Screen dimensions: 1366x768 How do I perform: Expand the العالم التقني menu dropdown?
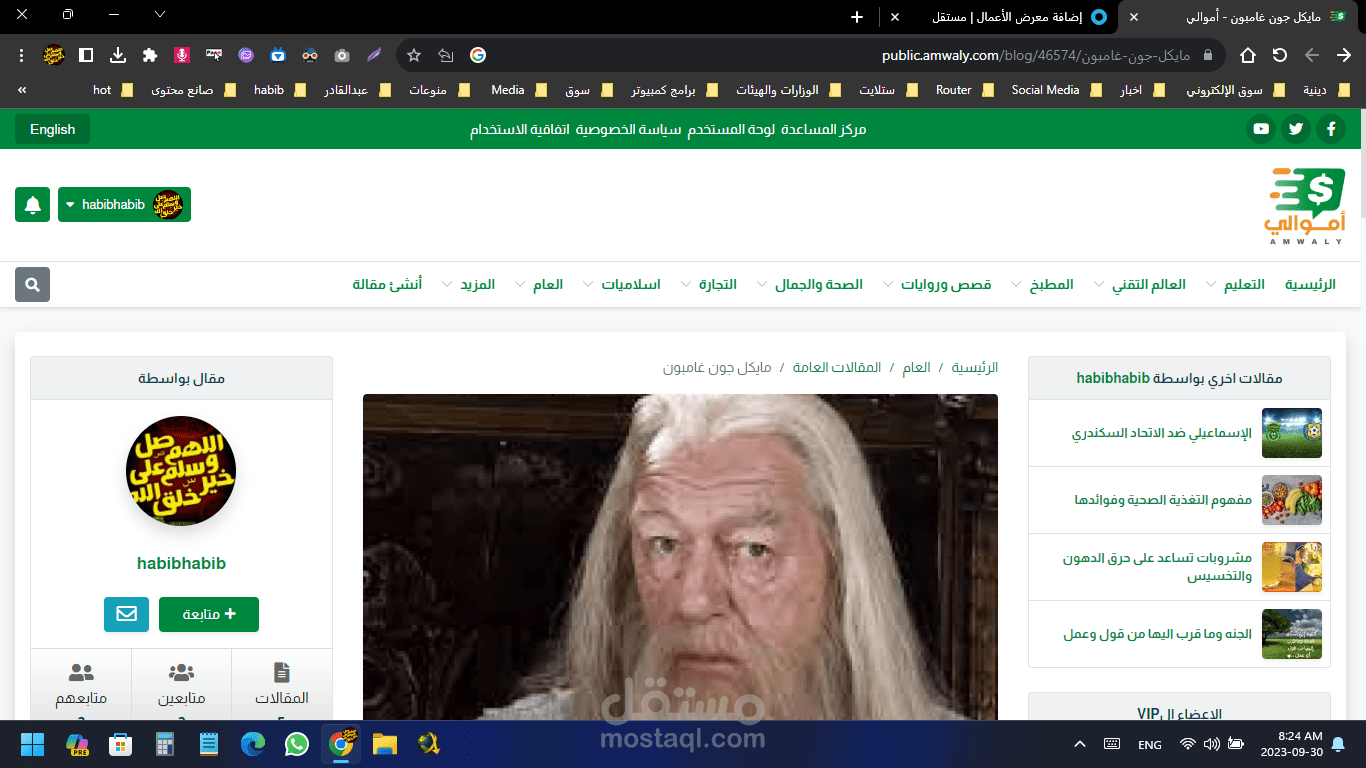[x=1100, y=285]
